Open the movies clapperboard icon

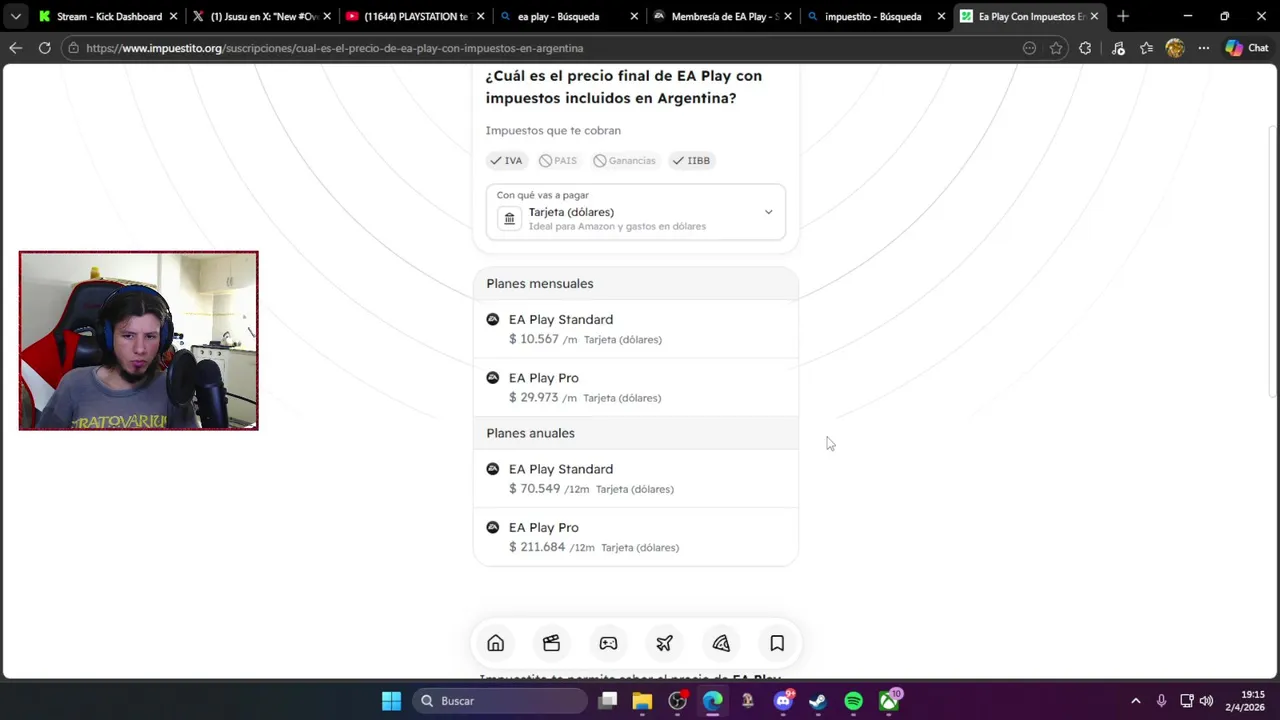point(551,643)
